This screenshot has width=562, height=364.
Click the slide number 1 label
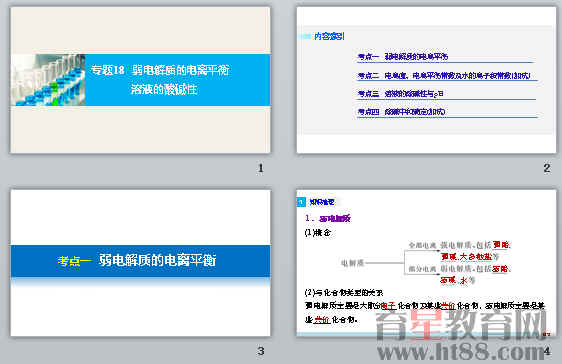(261, 168)
